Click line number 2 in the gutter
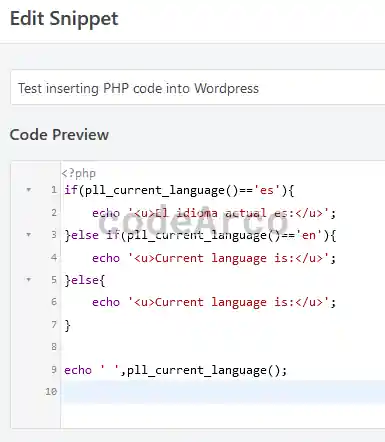The image size is (385, 442). pos(54,213)
